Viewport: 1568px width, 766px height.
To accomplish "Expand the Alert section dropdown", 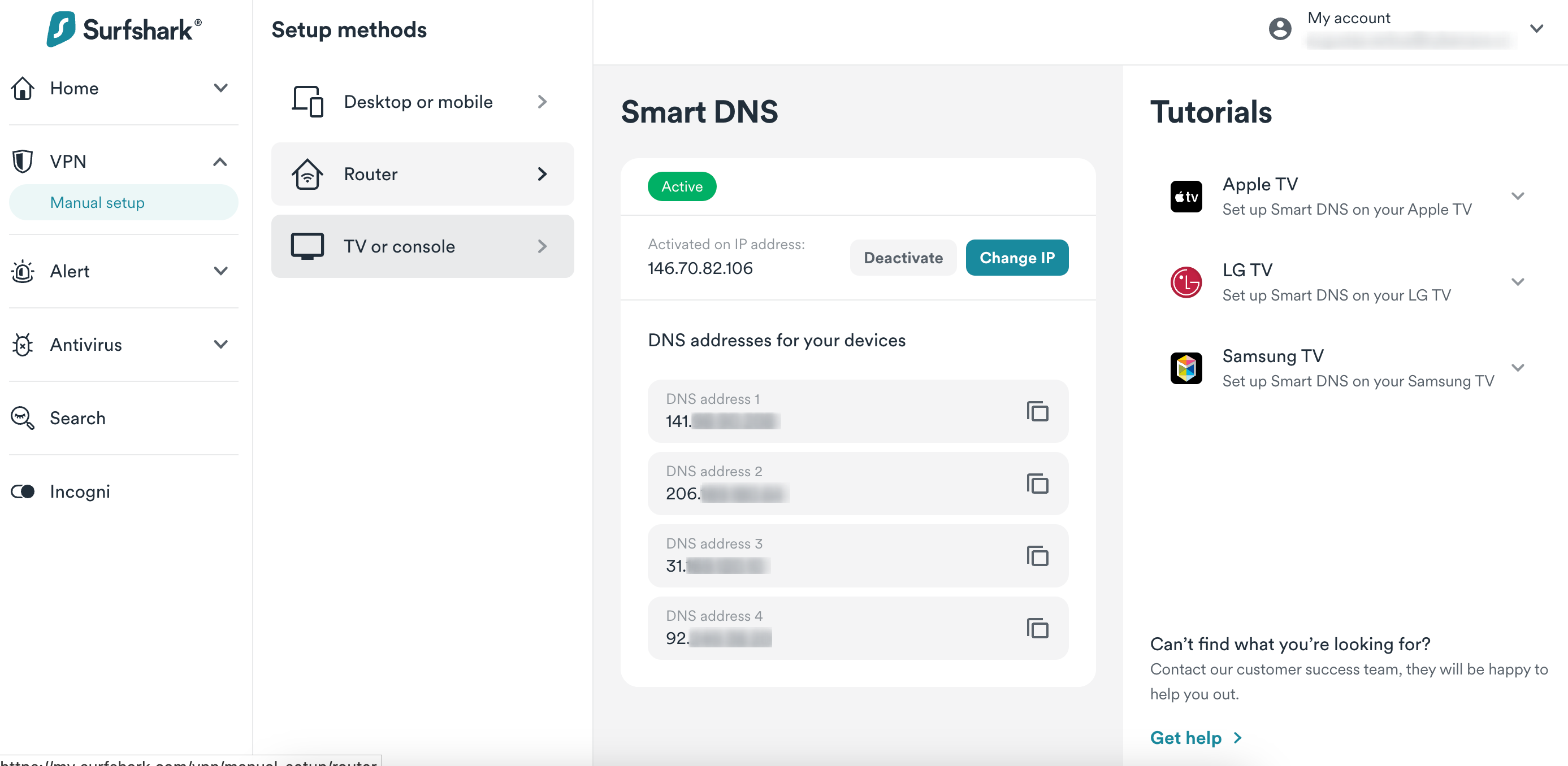I will [x=222, y=271].
